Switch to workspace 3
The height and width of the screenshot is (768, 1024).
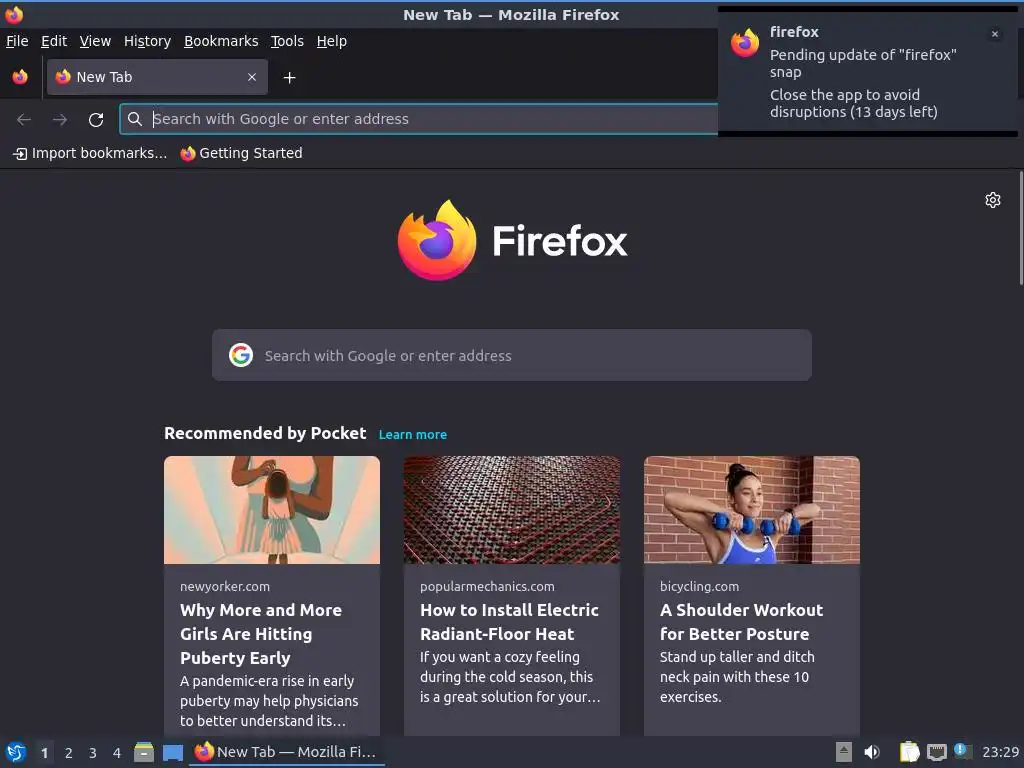[x=93, y=753]
